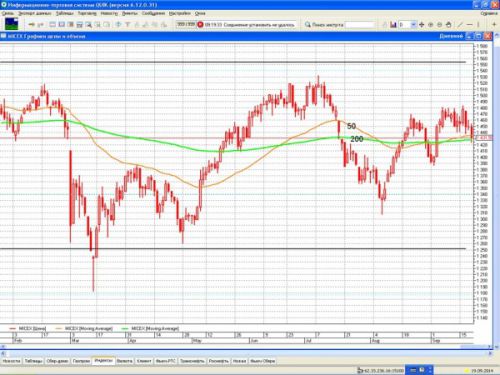Open the Таблицы menu
Screen dimensions: 500x375
64,13
